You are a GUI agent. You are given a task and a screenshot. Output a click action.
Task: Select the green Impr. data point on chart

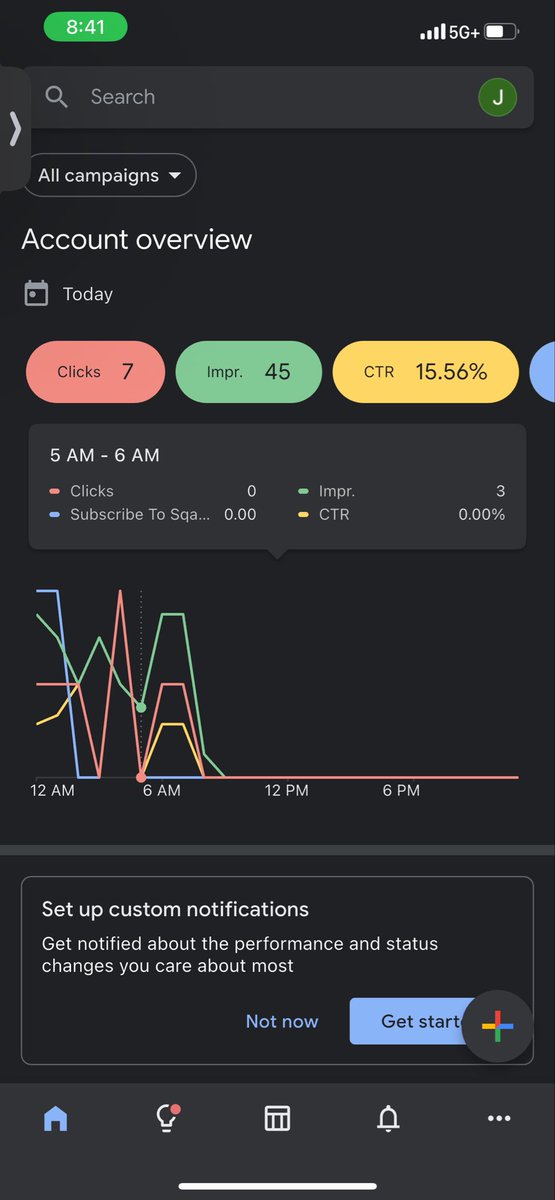tap(141, 707)
